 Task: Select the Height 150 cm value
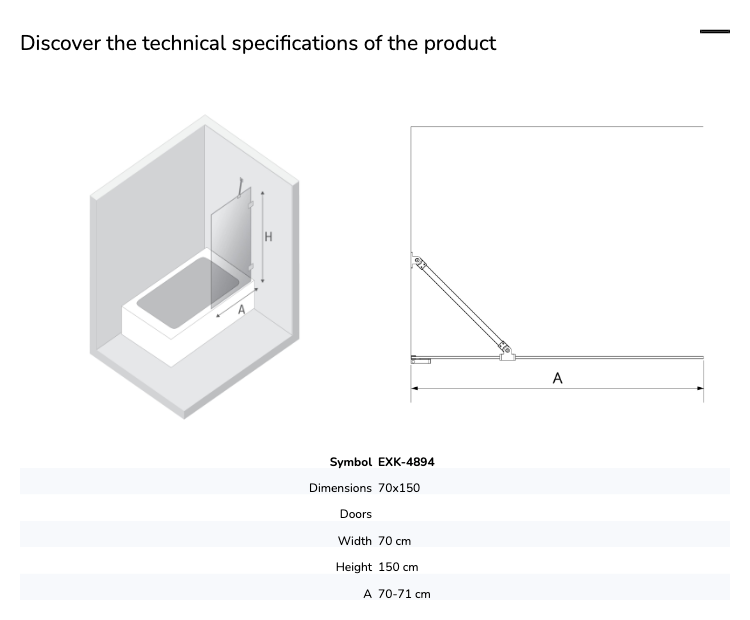(398, 567)
